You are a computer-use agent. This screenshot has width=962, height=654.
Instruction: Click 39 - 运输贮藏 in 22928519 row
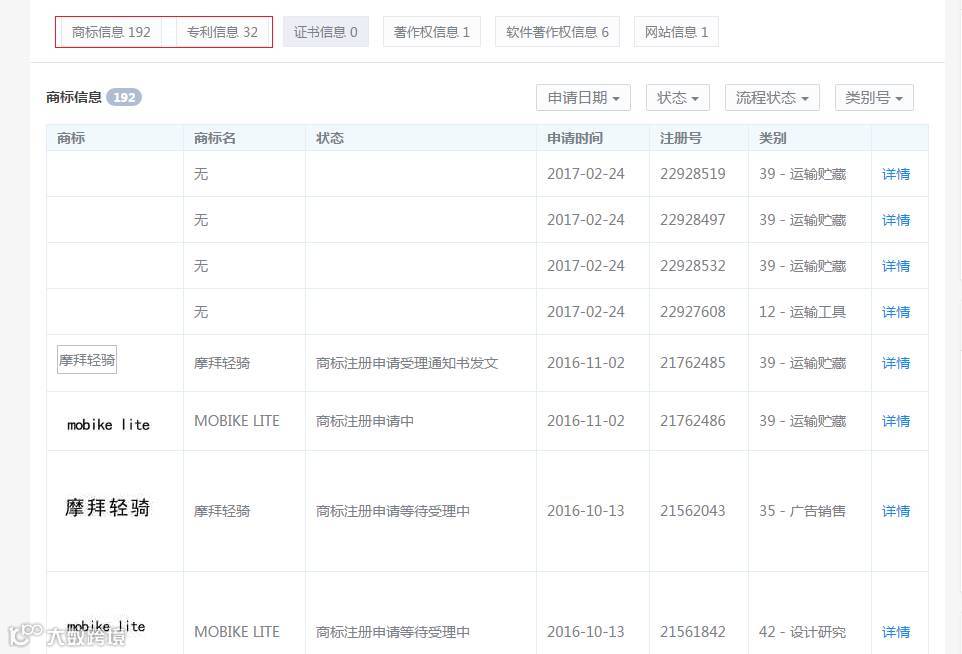point(802,174)
